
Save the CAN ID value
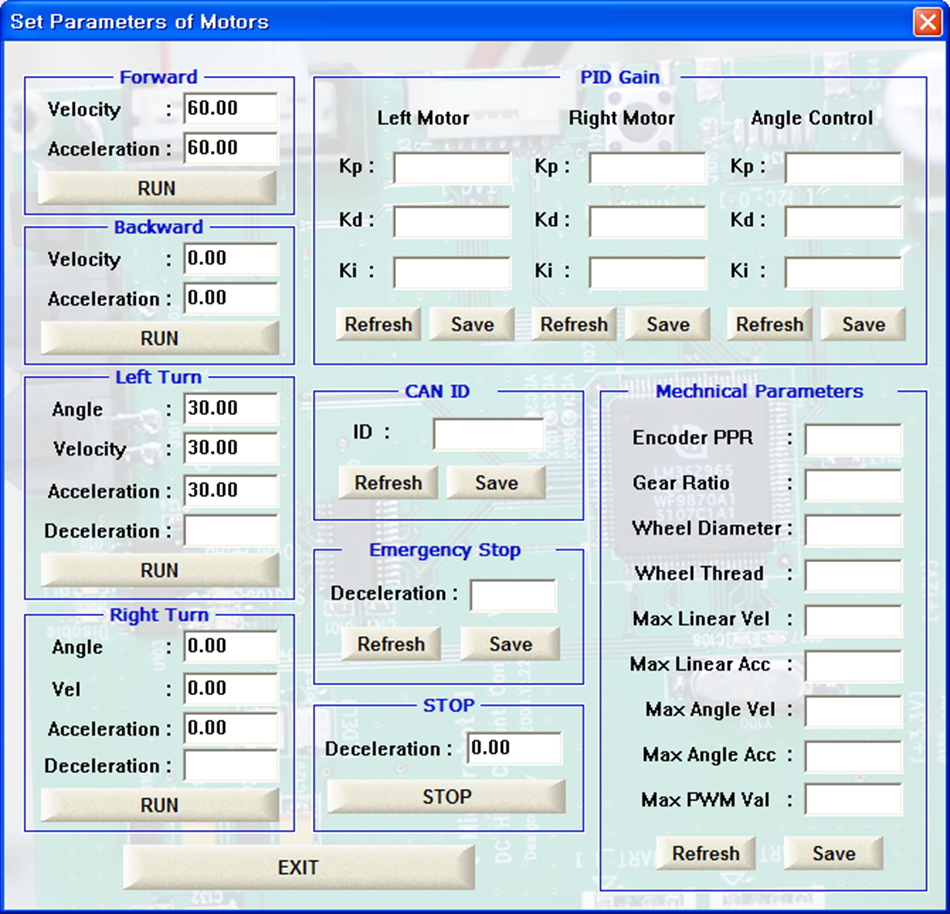496,483
